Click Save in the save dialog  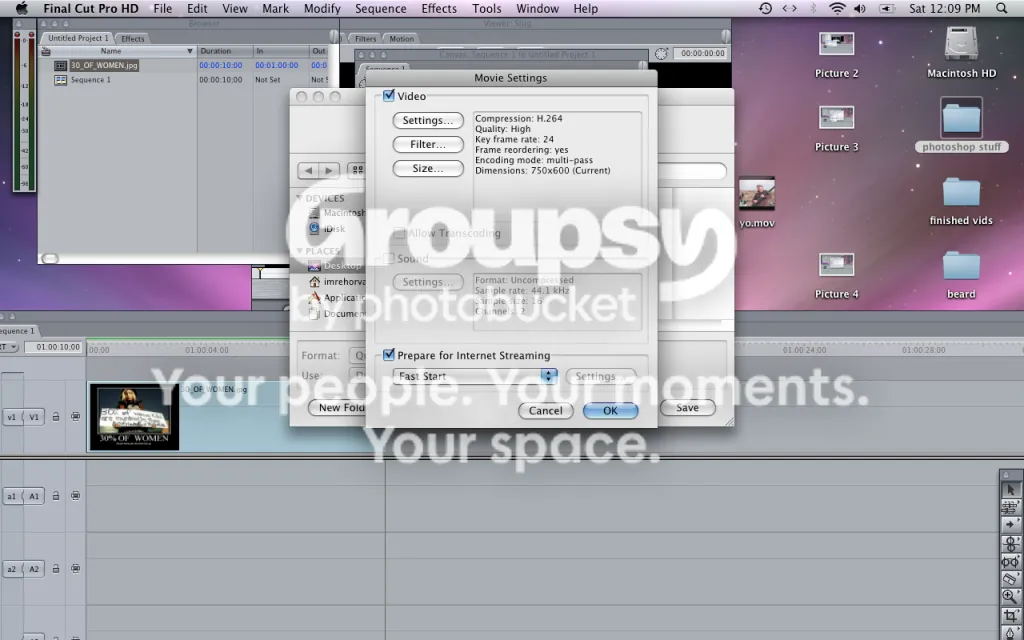point(687,408)
